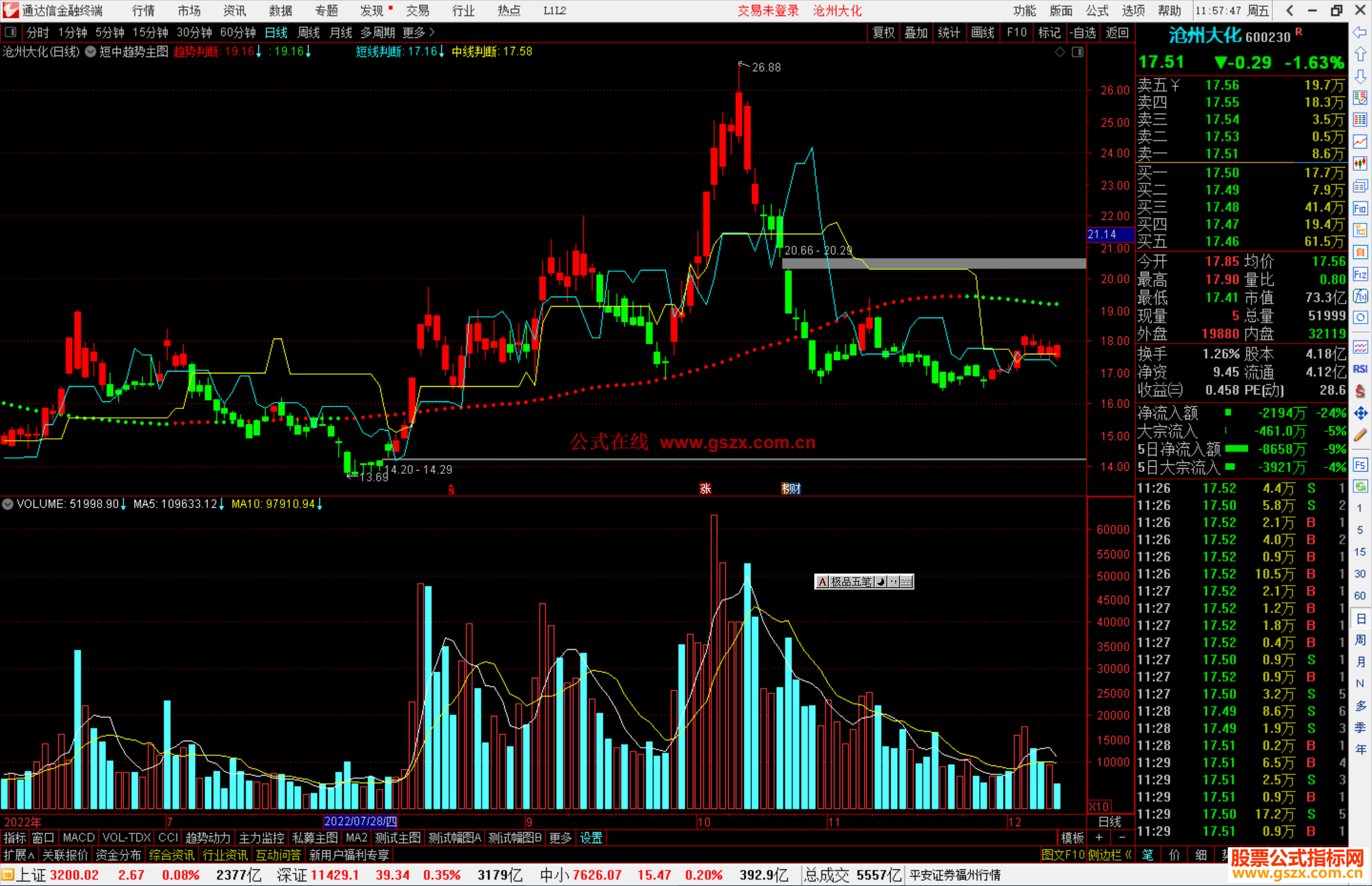The width and height of the screenshot is (1372, 886).
Task: Select the pencil drawing tool icon
Action: point(1360,436)
